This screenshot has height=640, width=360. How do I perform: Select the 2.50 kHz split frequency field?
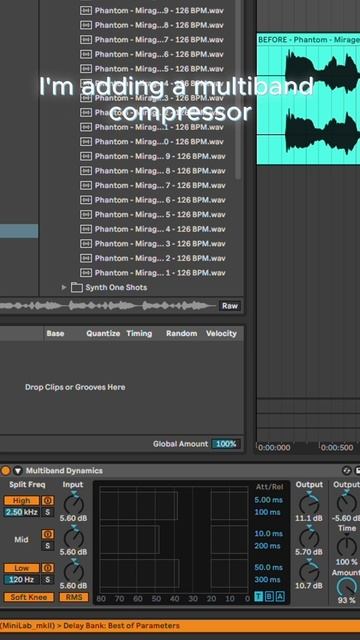point(22,512)
